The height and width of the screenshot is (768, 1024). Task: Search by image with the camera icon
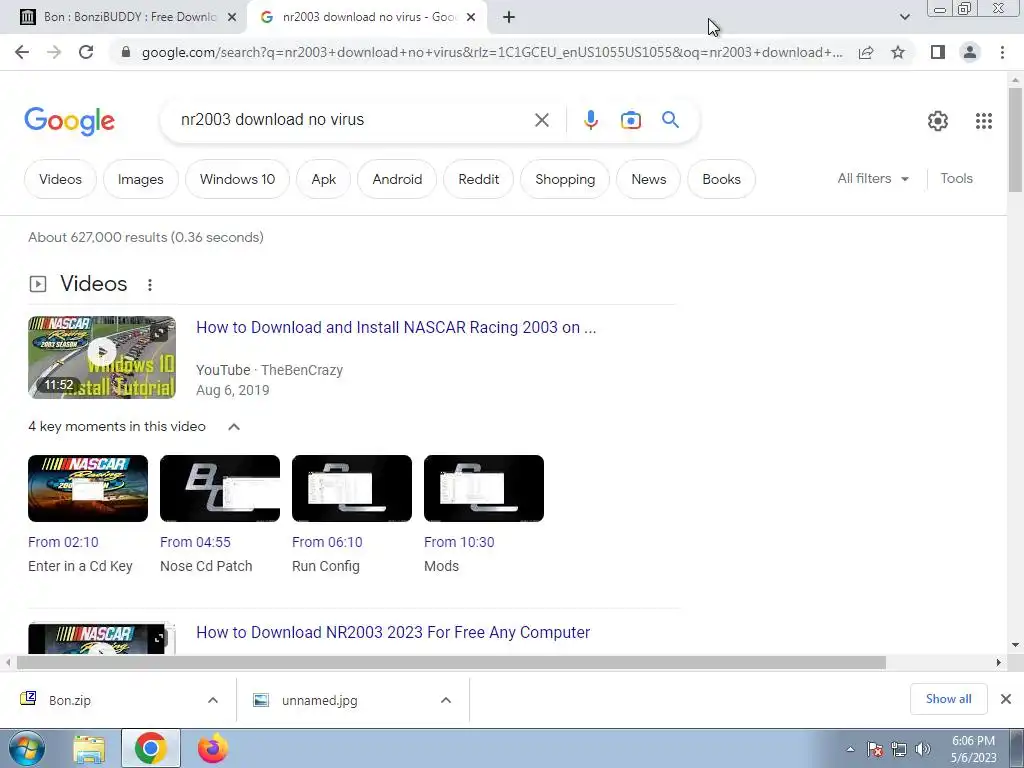(631, 120)
